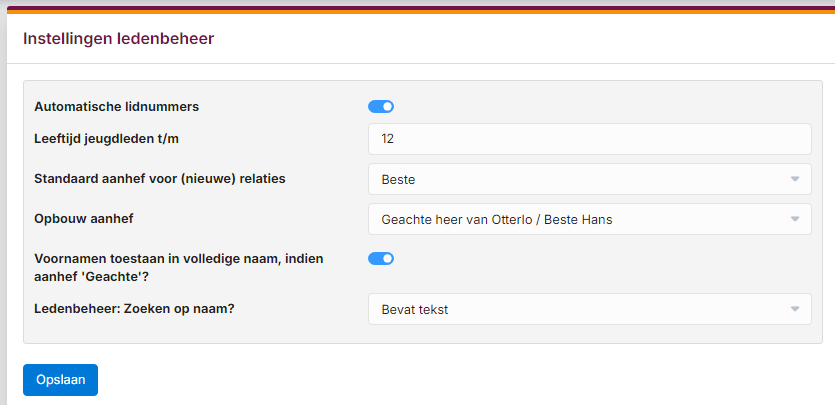The image size is (835, 405).
Task: Click the Leeftijd jeugdleden t/m input field
Action: [590, 139]
